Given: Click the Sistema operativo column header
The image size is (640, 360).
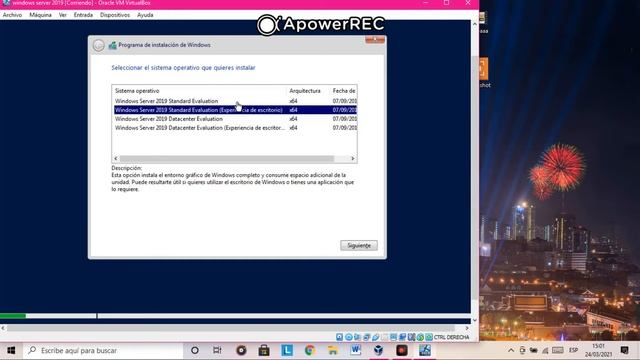Looking at the screenshot, I should tap(137, 91).
